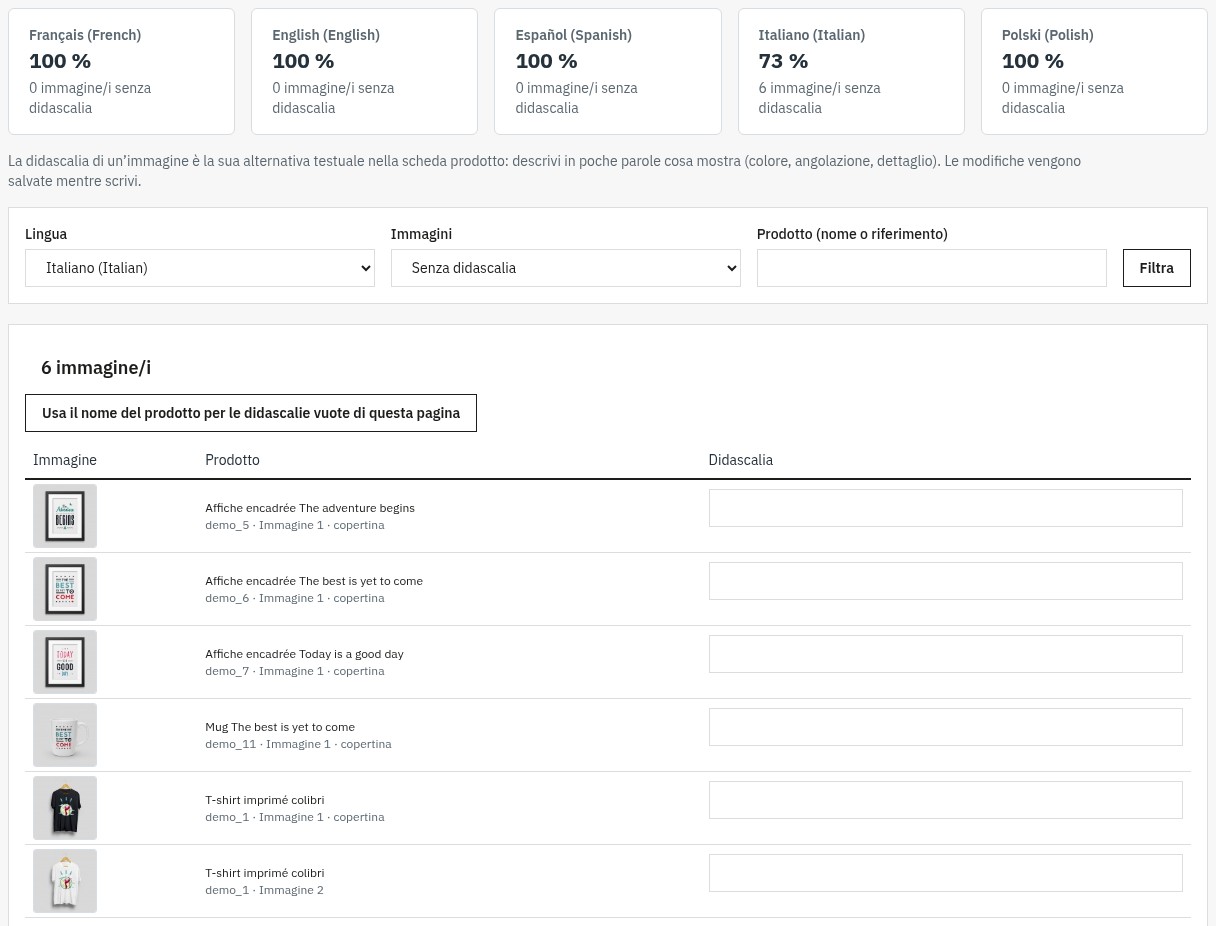The width and height of the screenshot is (1216, 926).
Task: Click the Immagine column header
Action: click(65, 460)
